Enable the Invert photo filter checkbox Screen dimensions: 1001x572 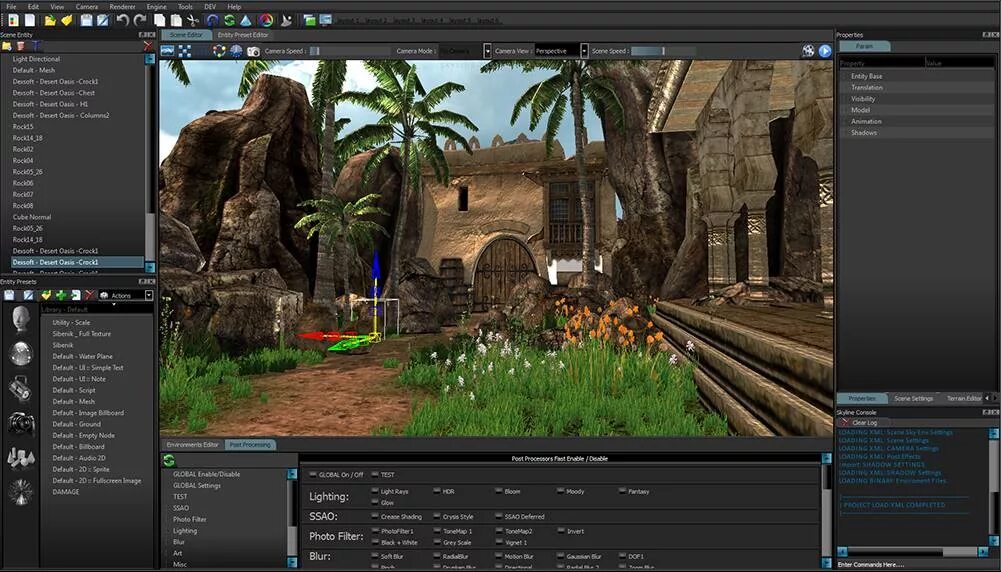click(561, 531)
